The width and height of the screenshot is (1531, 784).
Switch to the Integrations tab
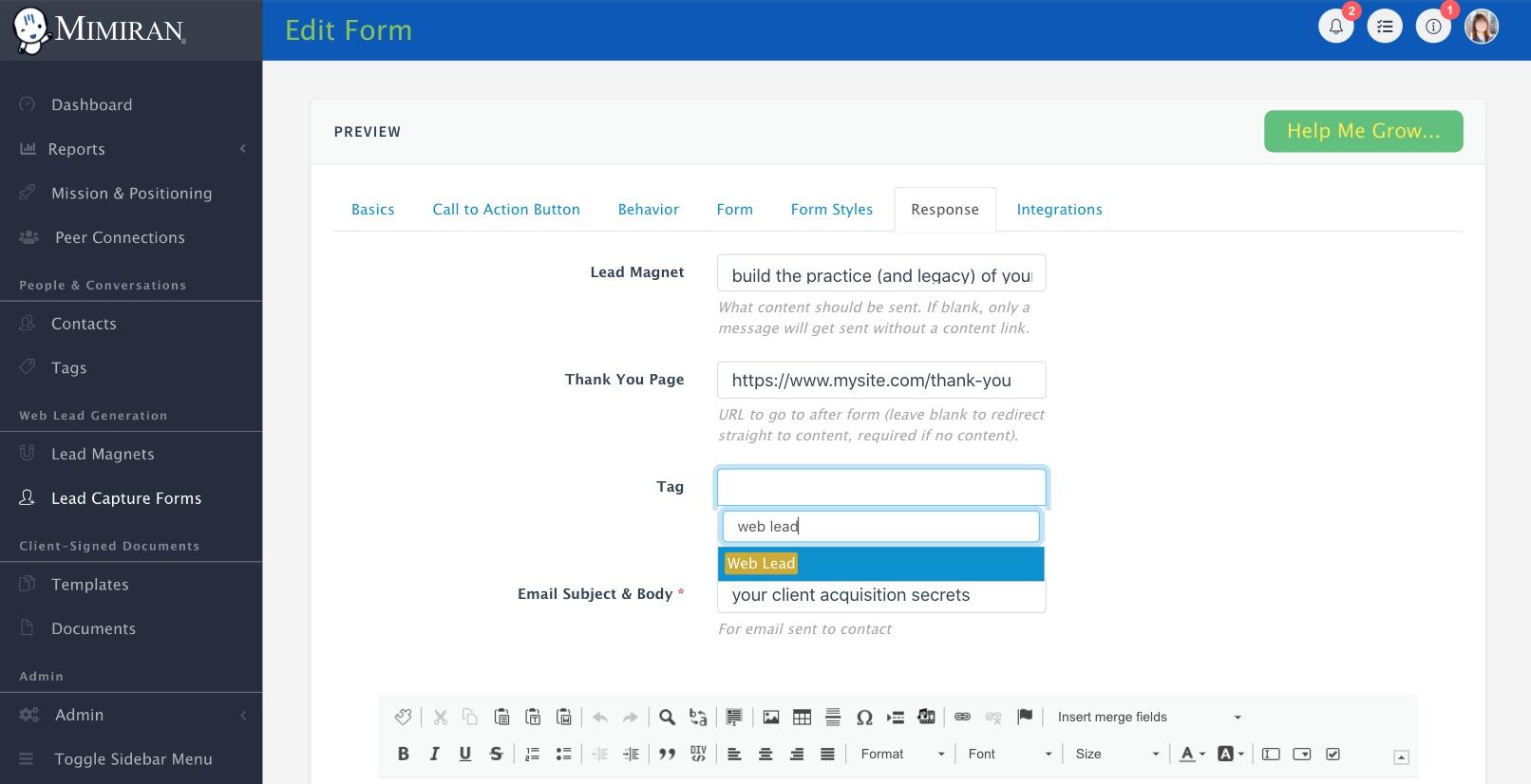(1060, 209)
